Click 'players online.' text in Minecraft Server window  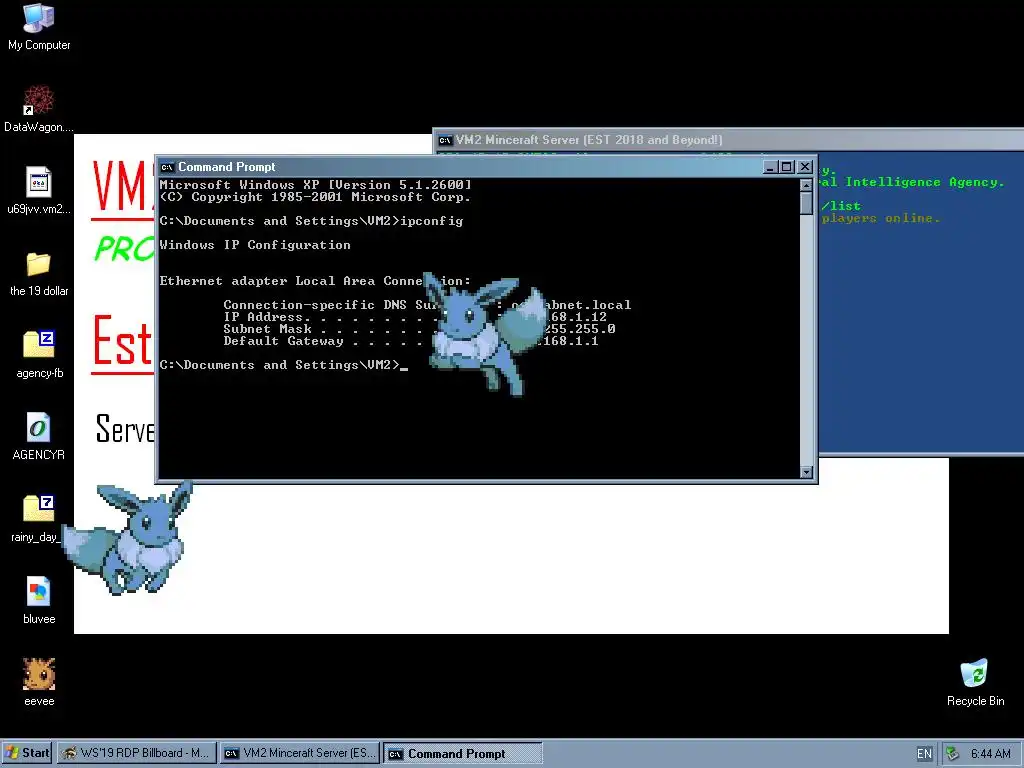(881, 218)
